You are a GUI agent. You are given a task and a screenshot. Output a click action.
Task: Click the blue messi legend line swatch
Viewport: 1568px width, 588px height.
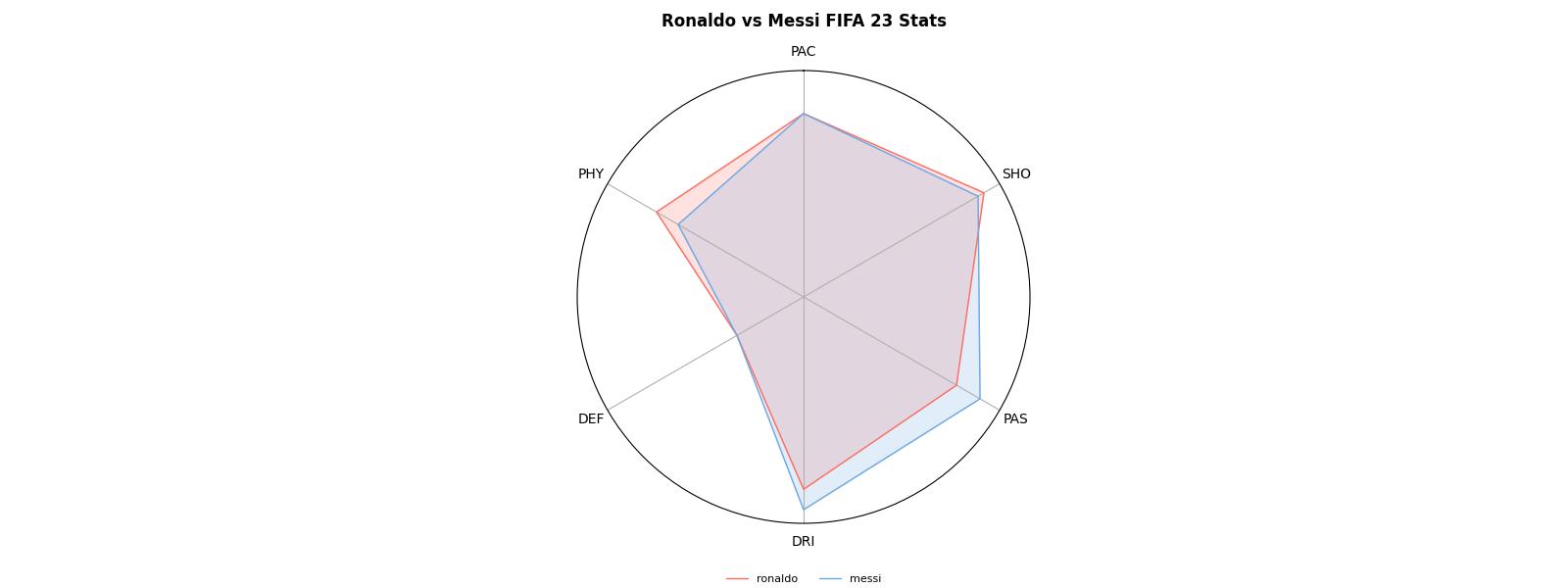click(x=830, y=579)
